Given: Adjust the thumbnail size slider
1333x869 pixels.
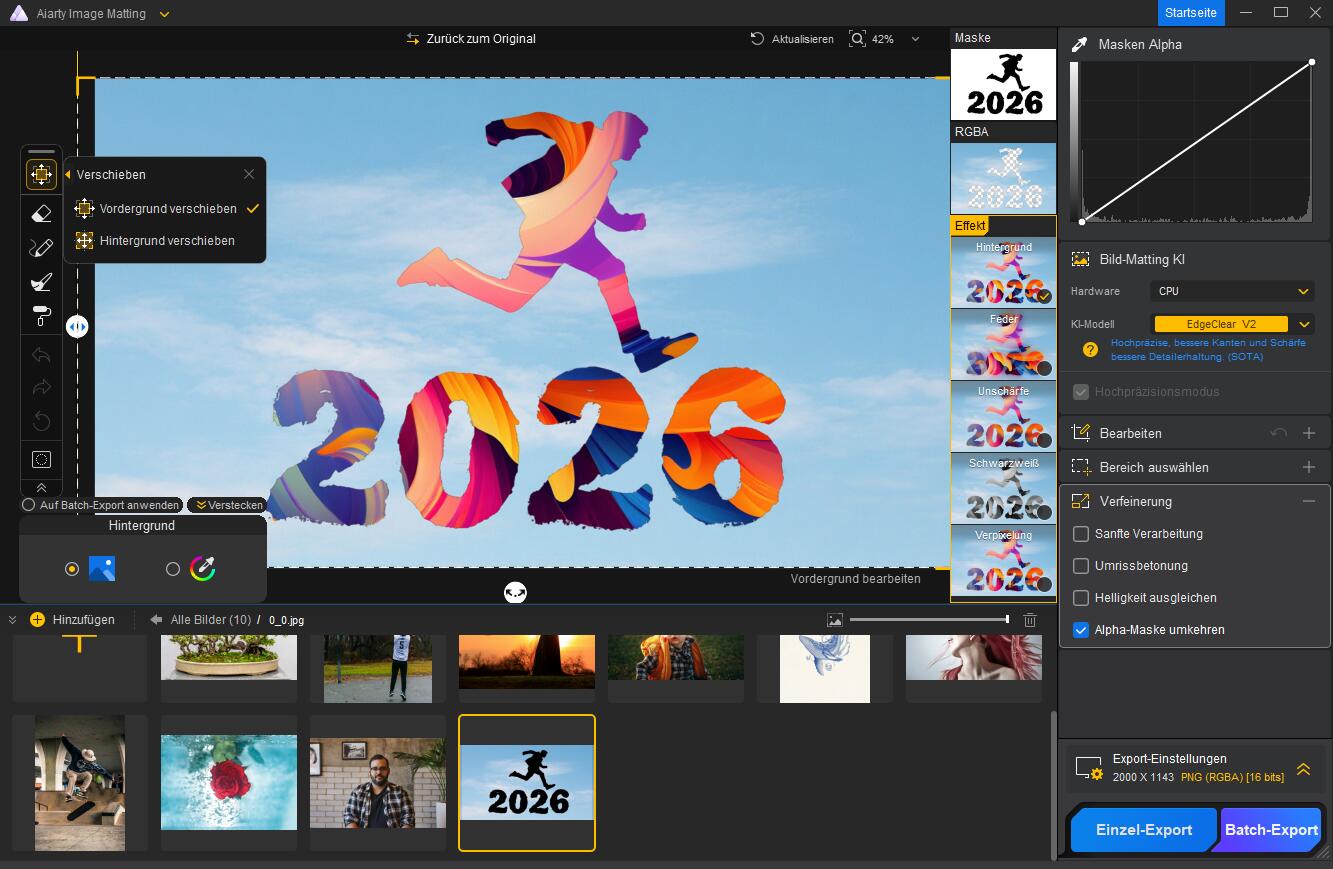Looking at the screenshot, I should tap(1006, 620).
